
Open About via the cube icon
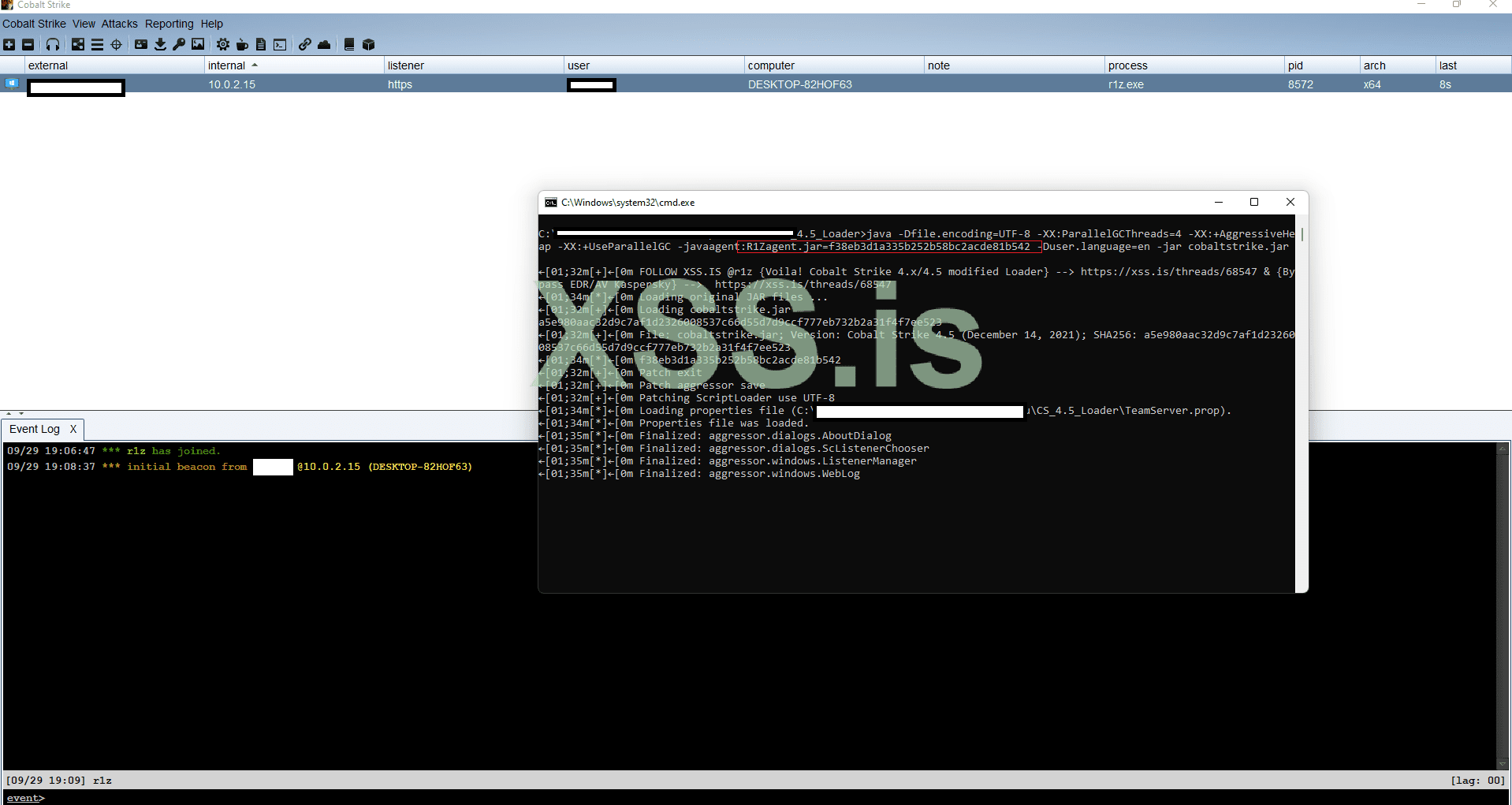pyautogui.click(x=368, y=44)
